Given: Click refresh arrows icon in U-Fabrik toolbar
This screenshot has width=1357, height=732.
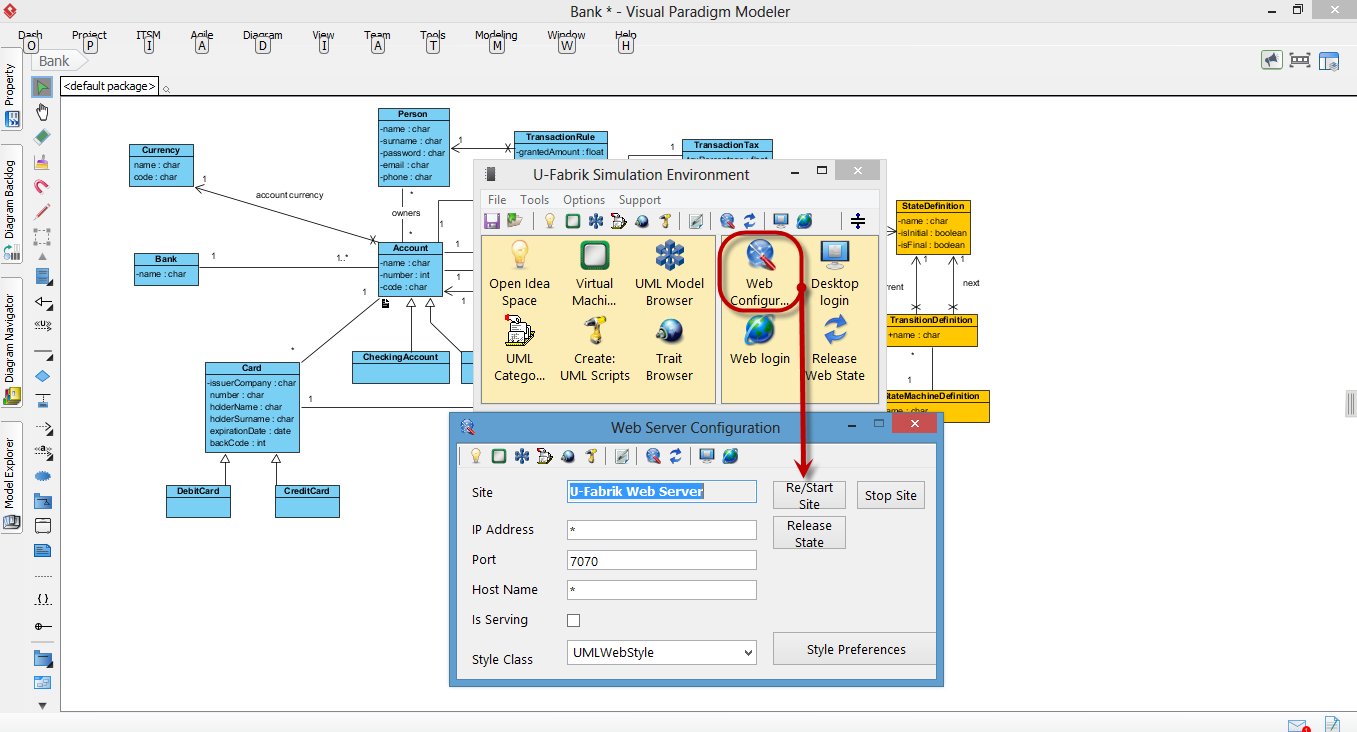Looking at the screenshot, I should (749, 221).
